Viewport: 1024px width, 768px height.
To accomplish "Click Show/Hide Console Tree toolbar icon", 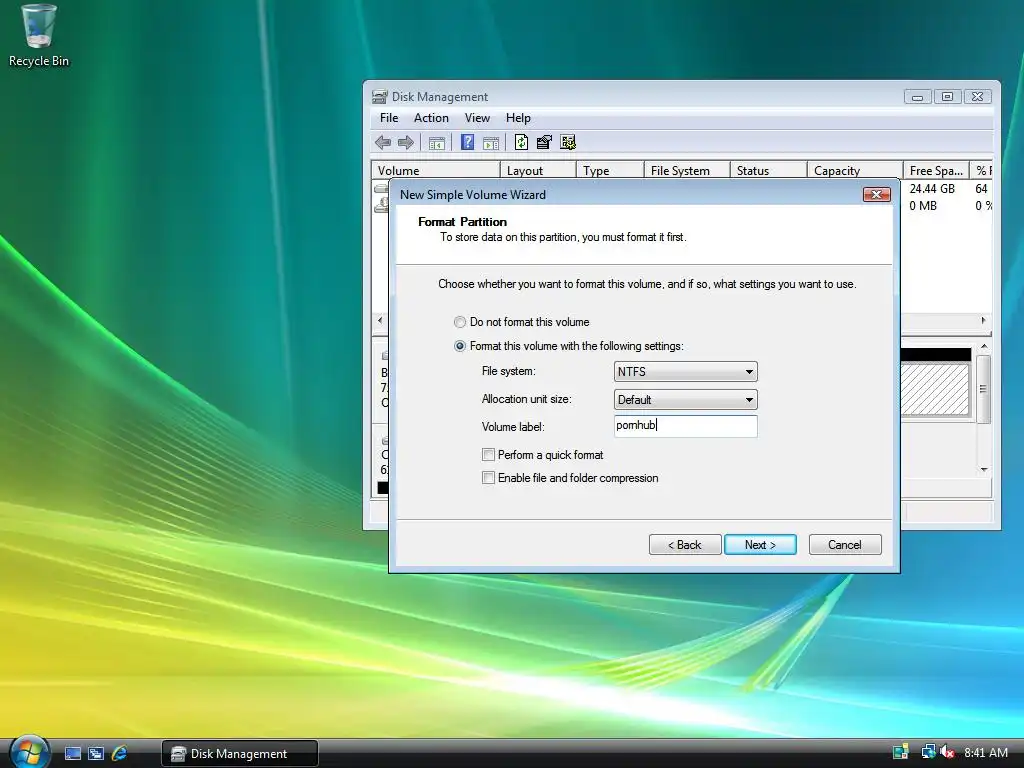I will (437, 142).
